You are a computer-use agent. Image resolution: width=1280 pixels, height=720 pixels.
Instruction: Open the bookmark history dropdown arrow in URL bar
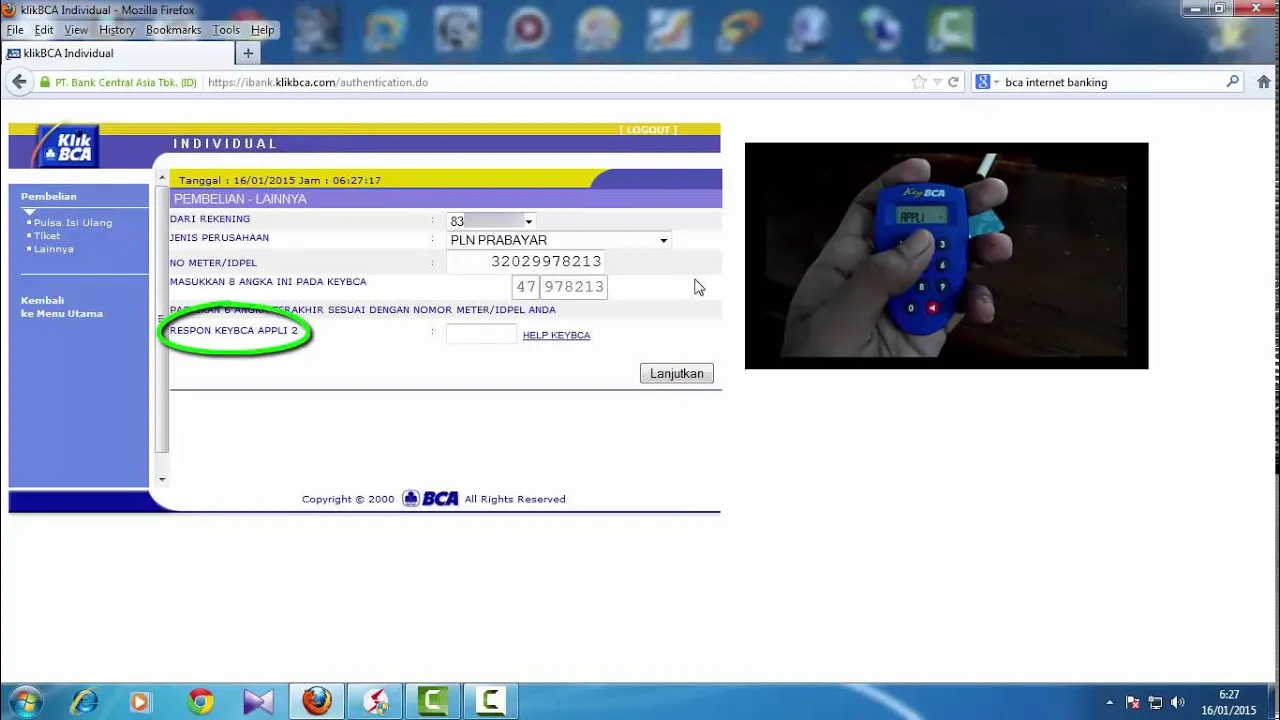[937, 82]
